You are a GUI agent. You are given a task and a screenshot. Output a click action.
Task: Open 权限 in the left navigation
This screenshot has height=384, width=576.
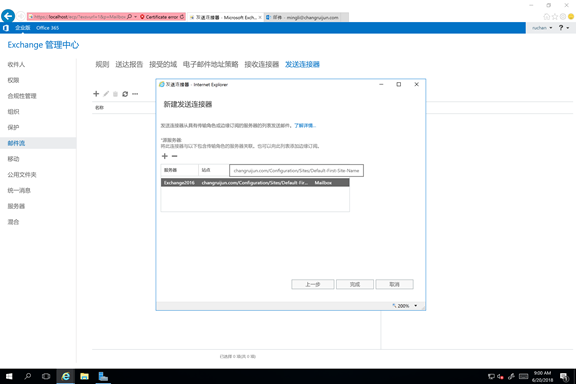click(x=13, y=80)
